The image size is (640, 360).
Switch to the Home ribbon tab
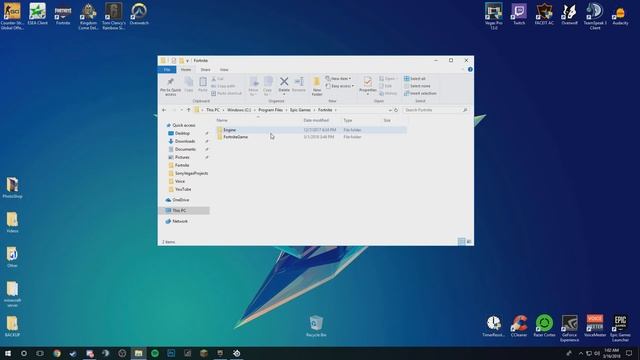point(186,70)
